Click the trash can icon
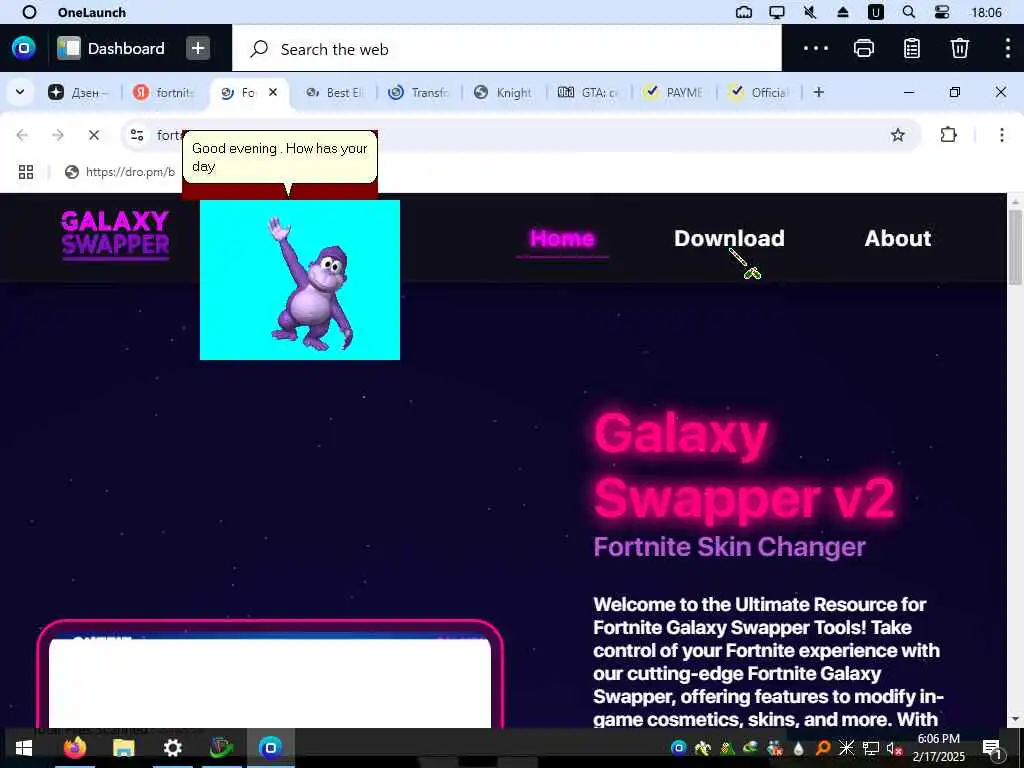 click(x=959, y=48)
